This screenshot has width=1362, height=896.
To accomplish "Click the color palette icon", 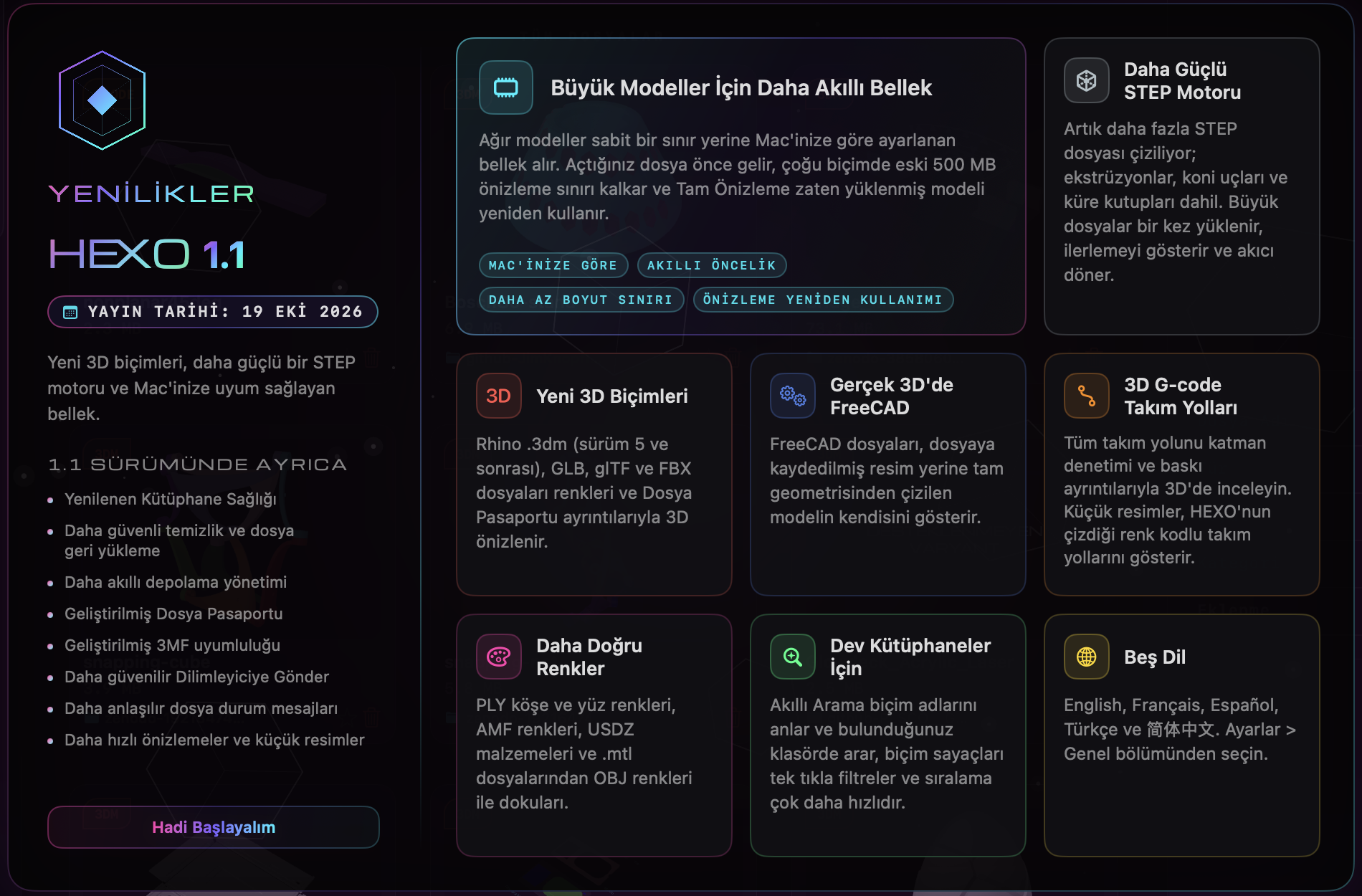I will click(499, 657).
